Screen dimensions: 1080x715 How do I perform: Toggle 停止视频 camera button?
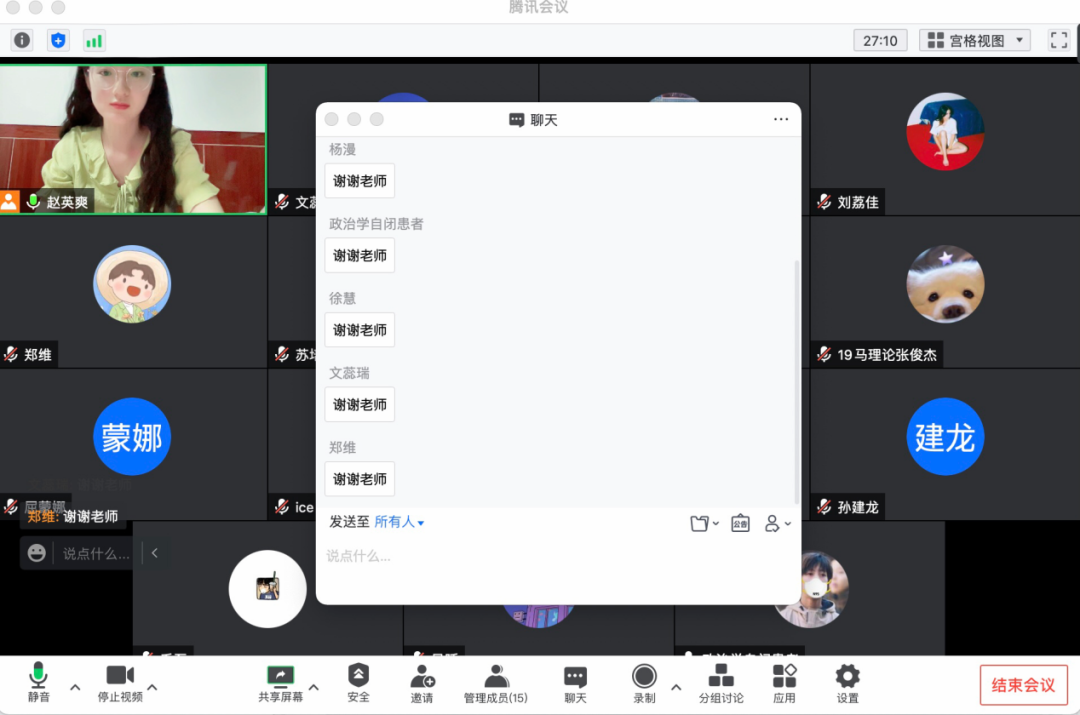click(x=120, y=683)
